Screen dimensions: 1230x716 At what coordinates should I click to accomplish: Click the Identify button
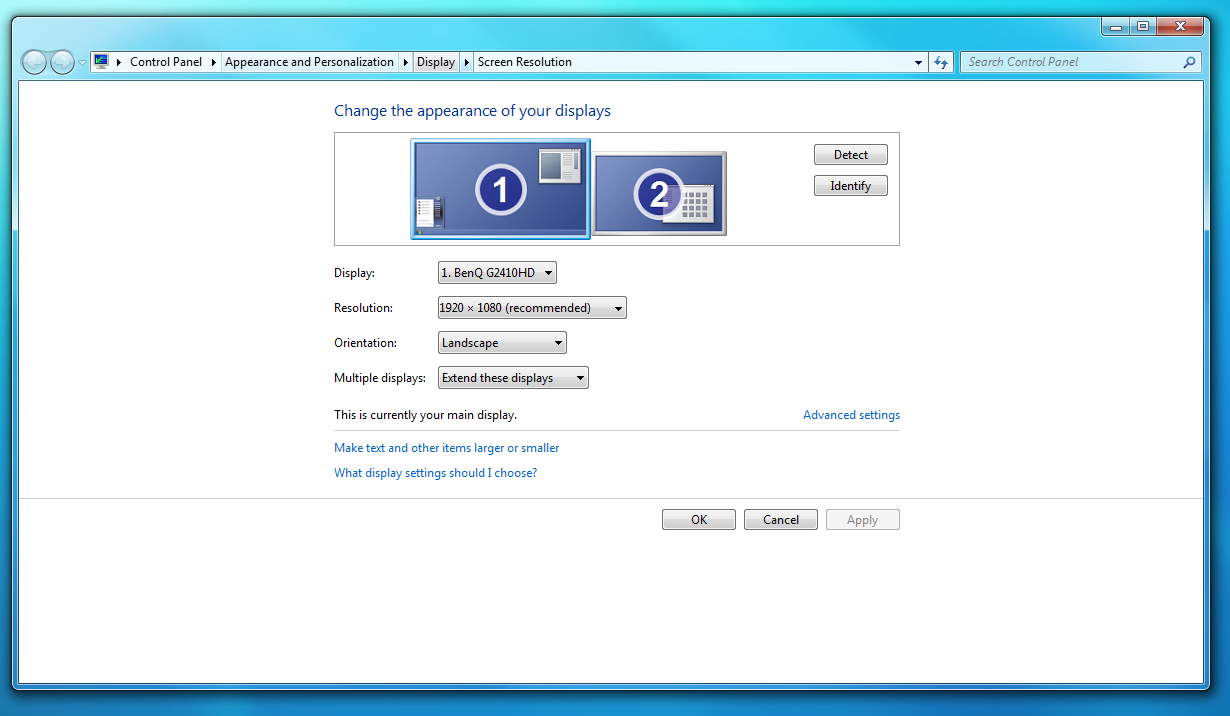pyautogui.click(x=851, y=186)
